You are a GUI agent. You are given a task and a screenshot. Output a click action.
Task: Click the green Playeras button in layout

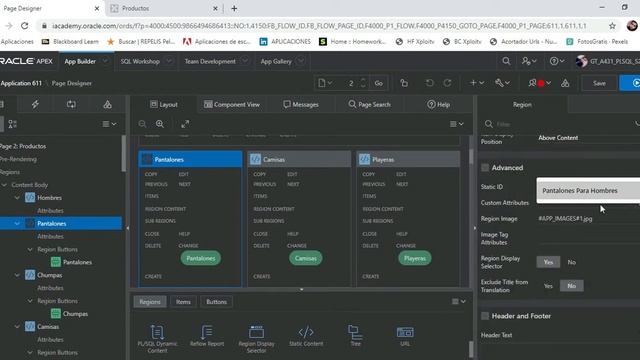(x=415, y=258)
